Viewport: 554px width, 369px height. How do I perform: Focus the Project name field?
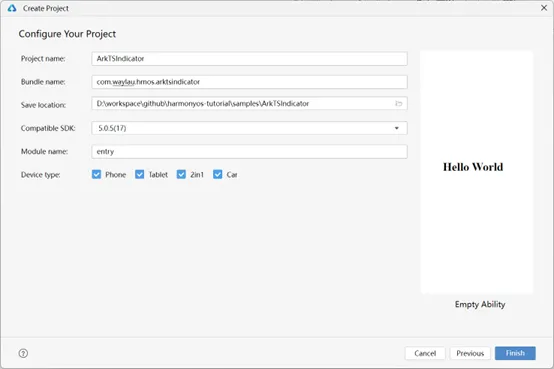coord(249,59)
